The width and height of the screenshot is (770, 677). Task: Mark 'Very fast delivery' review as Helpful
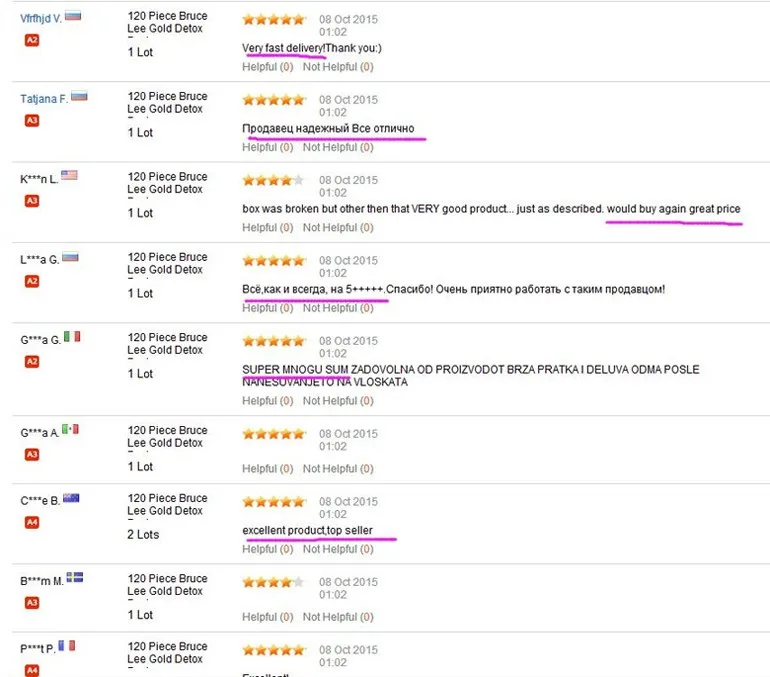coord(268,67)
